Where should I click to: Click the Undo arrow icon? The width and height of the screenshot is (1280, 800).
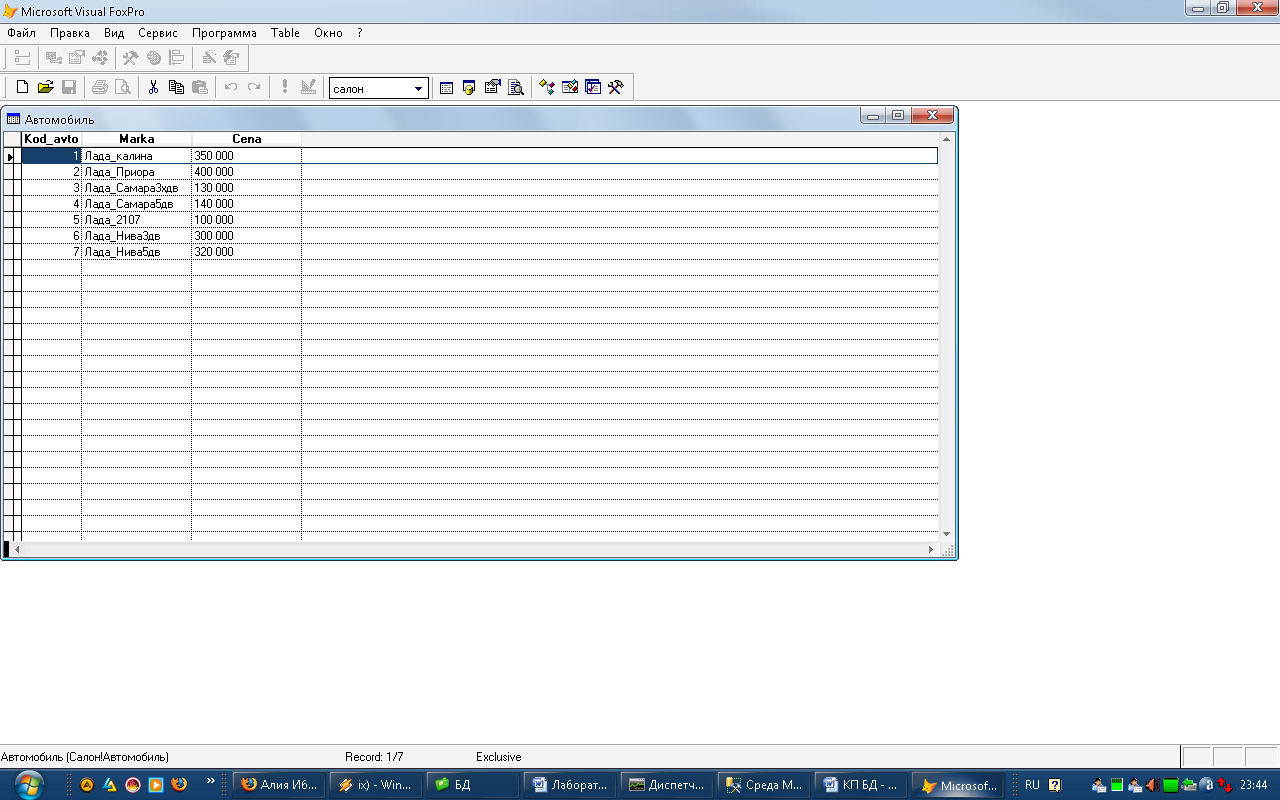[x=230, y=88]
